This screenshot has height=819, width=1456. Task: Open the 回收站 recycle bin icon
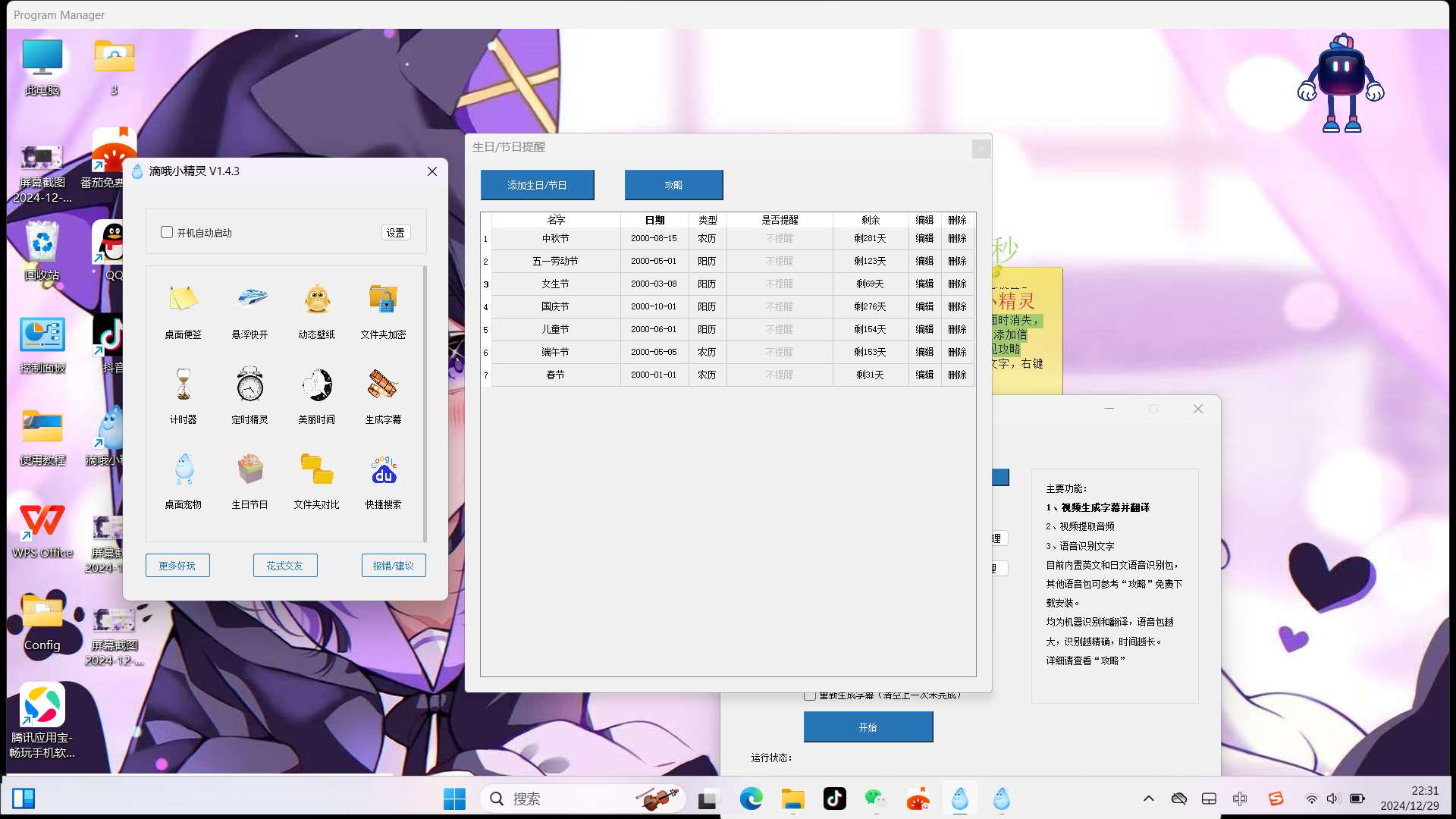pyautogui.click(x=42, y=250)
